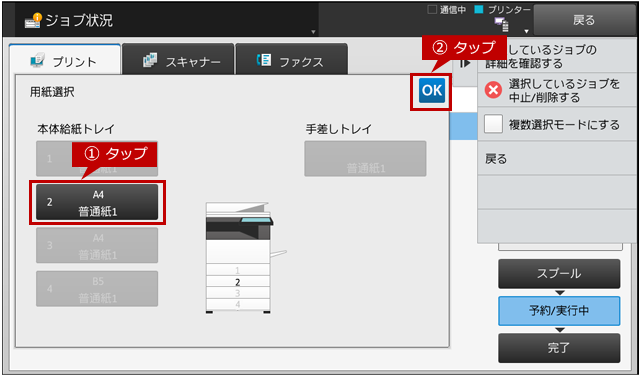Screen dimensions: 640x376
Task: Show the 完了 job list
Action: pos(559,348)
